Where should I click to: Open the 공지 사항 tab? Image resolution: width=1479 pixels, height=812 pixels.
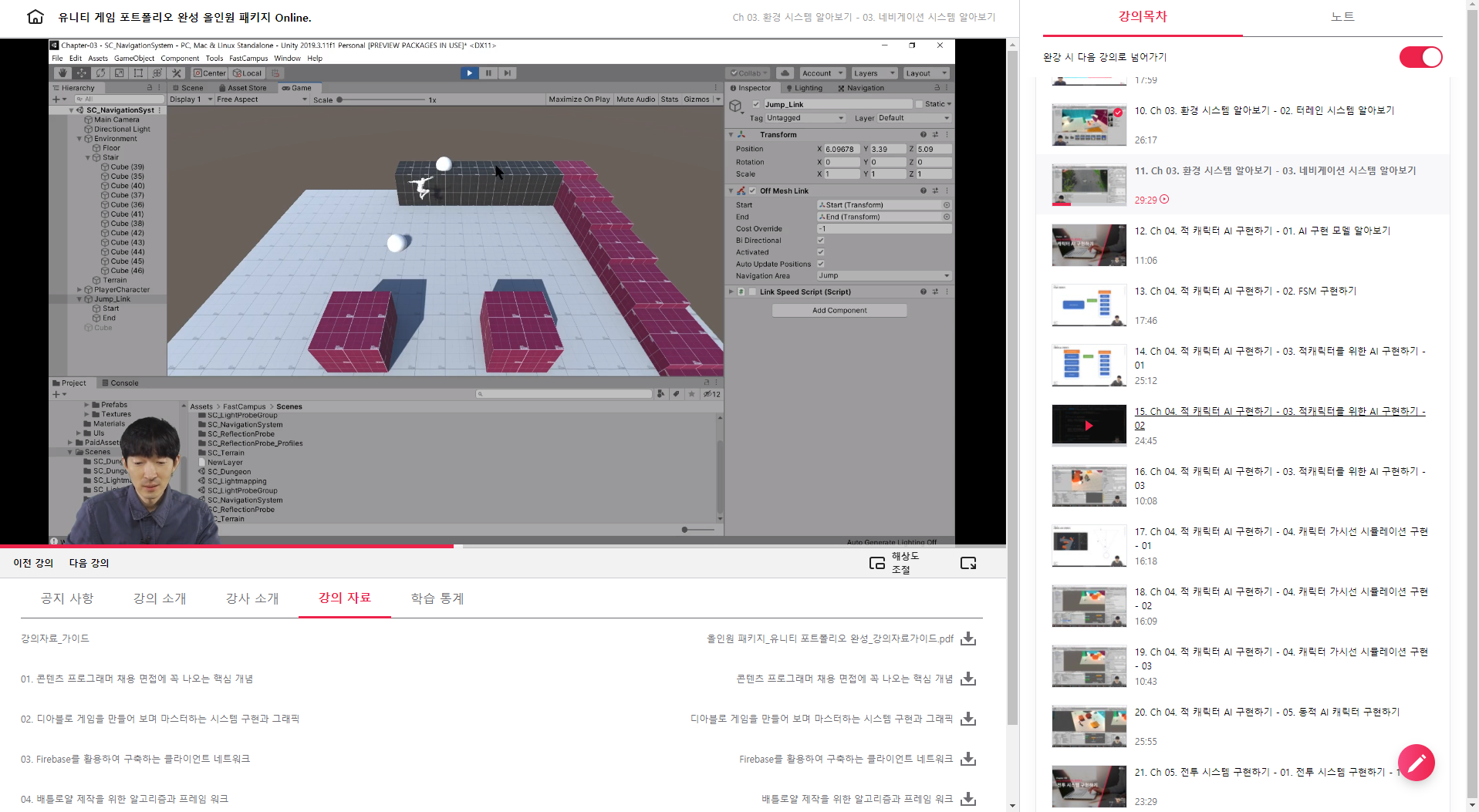point(67,598)
